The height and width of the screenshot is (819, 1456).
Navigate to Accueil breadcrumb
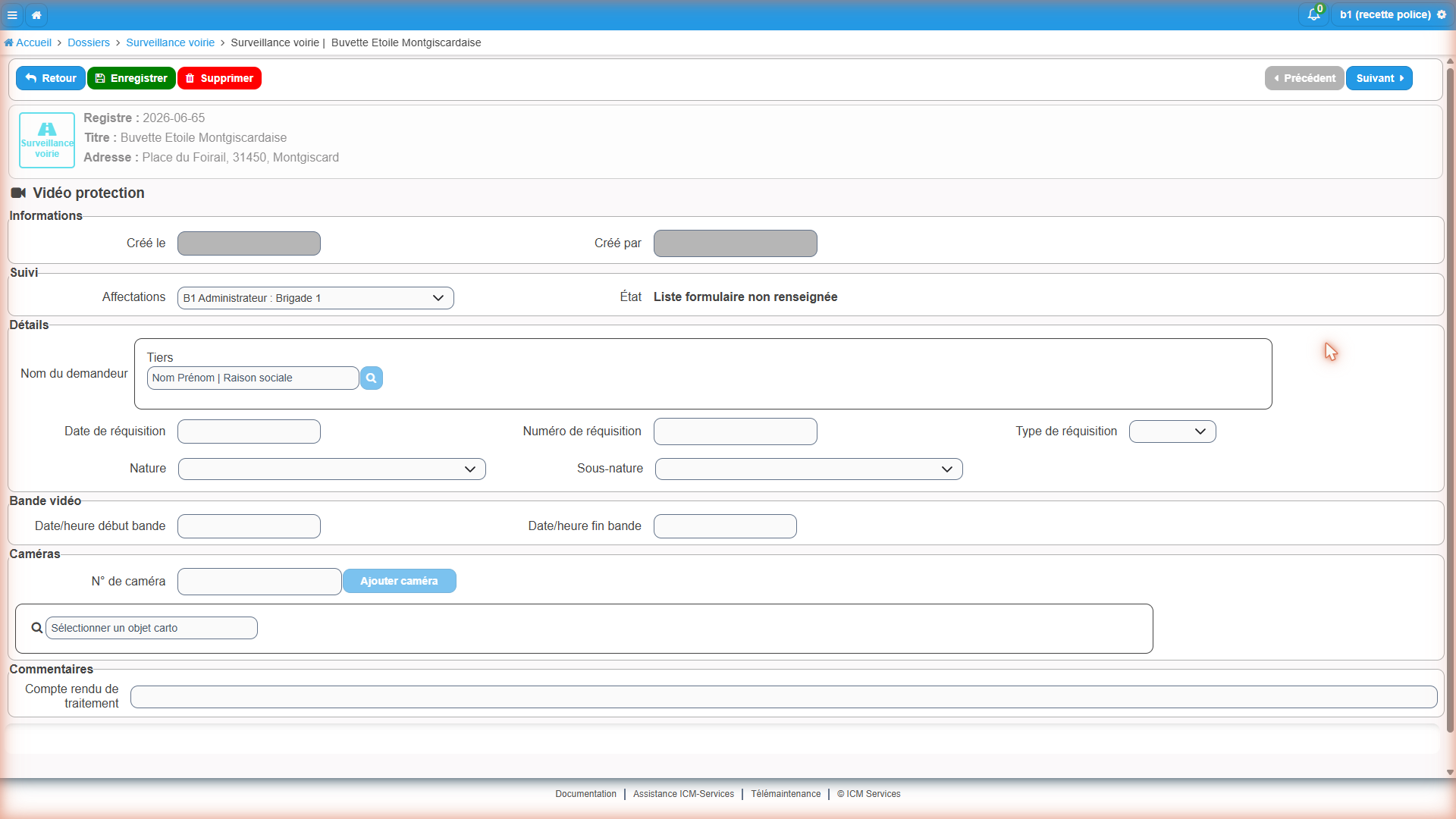(28, 42)
